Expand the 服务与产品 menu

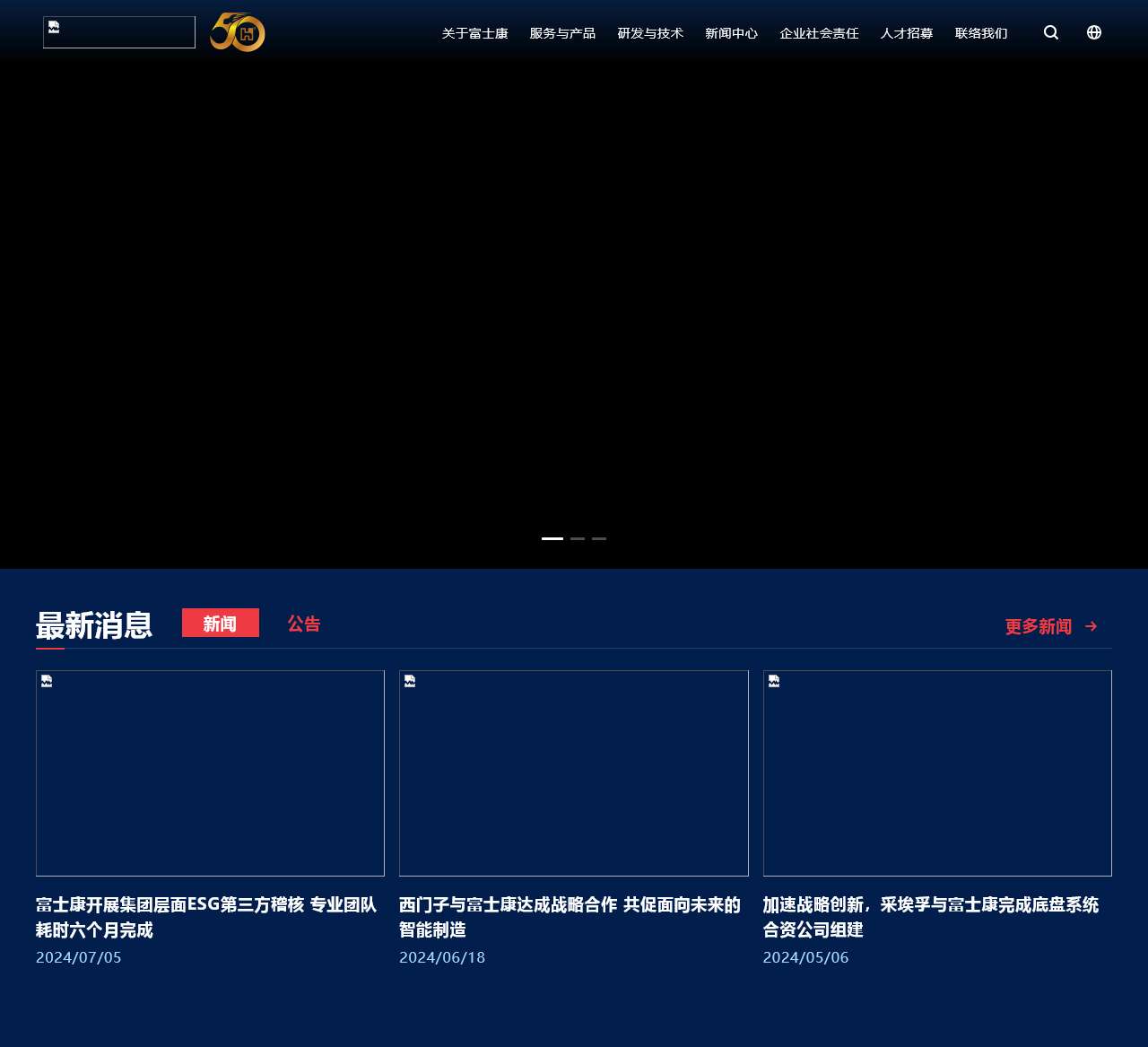pos(562,33)
